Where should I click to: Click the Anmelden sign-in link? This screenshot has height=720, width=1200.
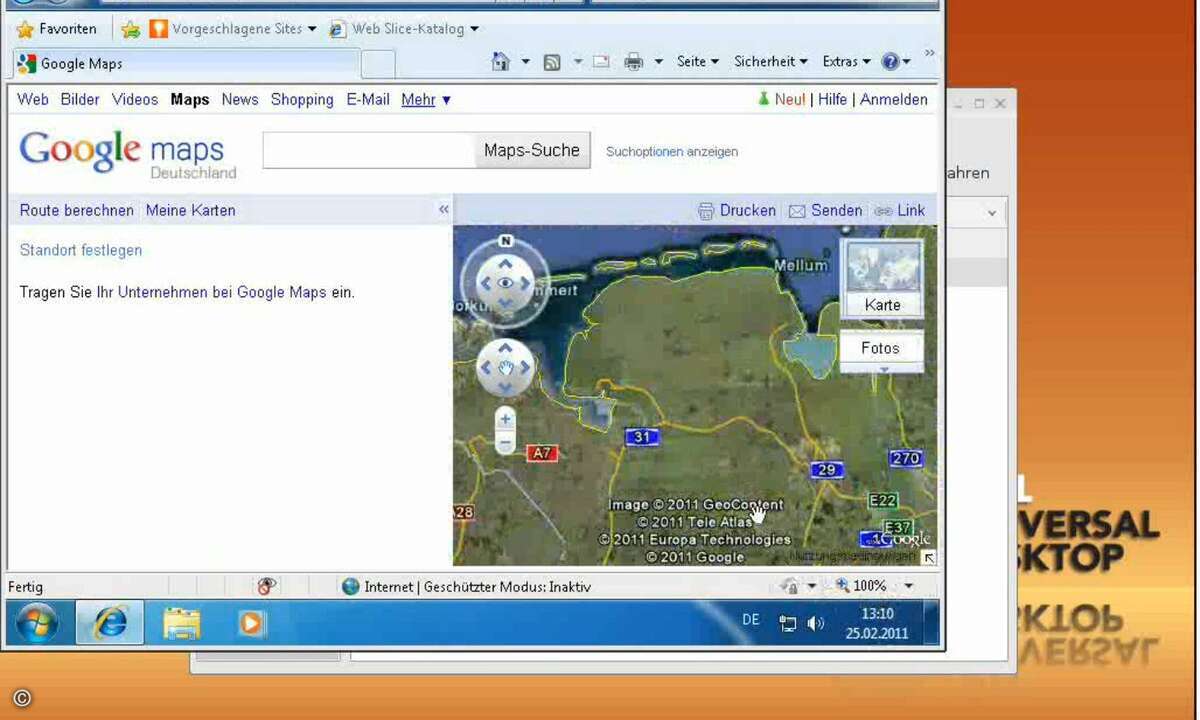(x=894, y=100)
